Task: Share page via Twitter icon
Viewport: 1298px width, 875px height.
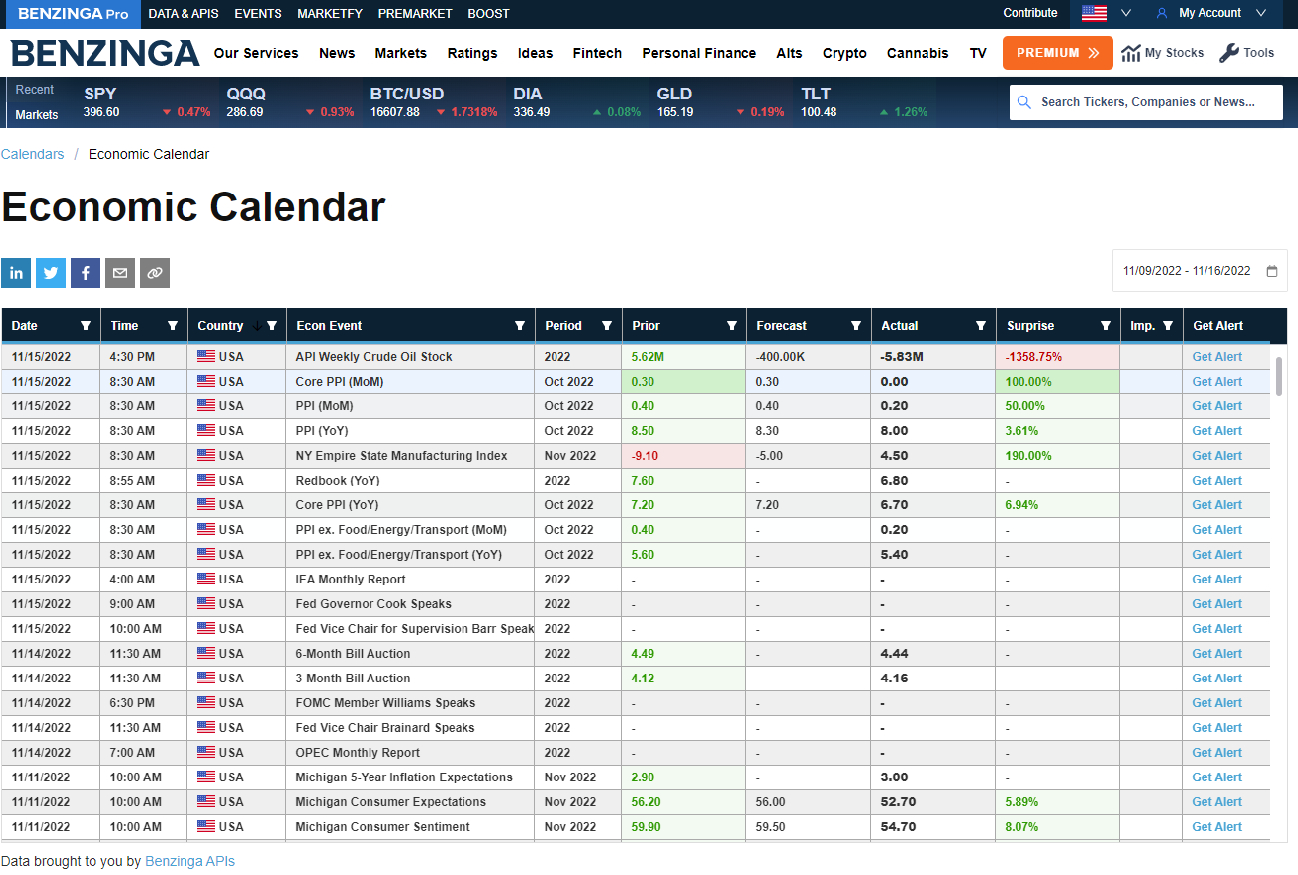Action: coord(51,273)
